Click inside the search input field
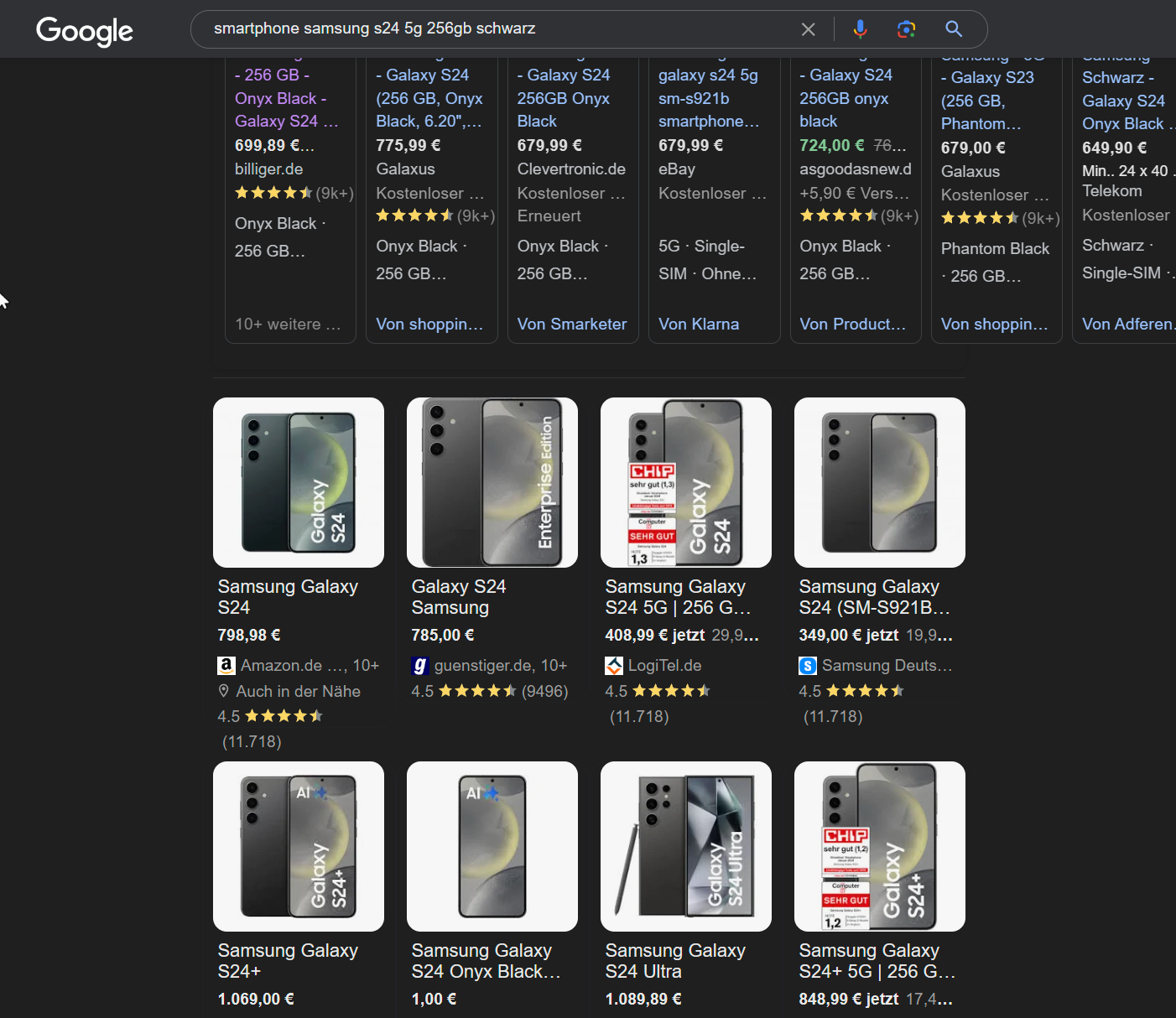Image resolution: width=1176 pixels, height=1018 pixels. pyautogui.click(x=503, y=29)
